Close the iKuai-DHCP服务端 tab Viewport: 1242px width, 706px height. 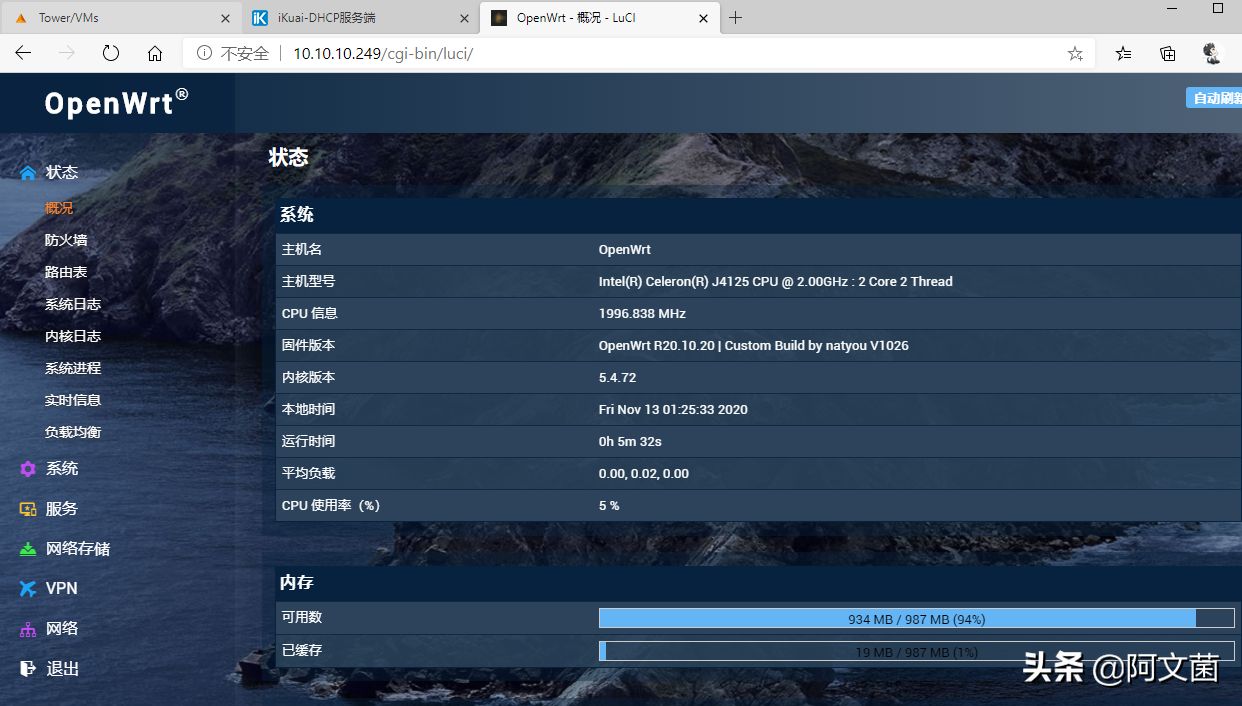point(464,18)
